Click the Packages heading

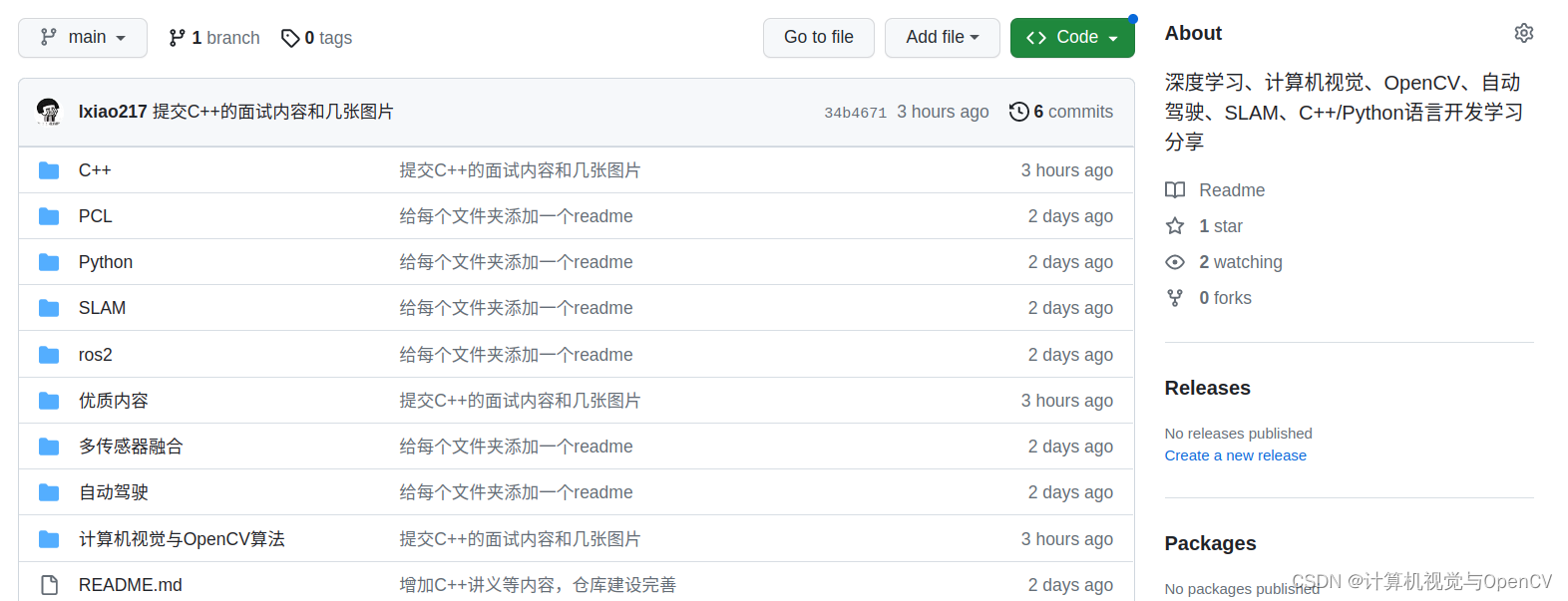tap(1210, 543)
